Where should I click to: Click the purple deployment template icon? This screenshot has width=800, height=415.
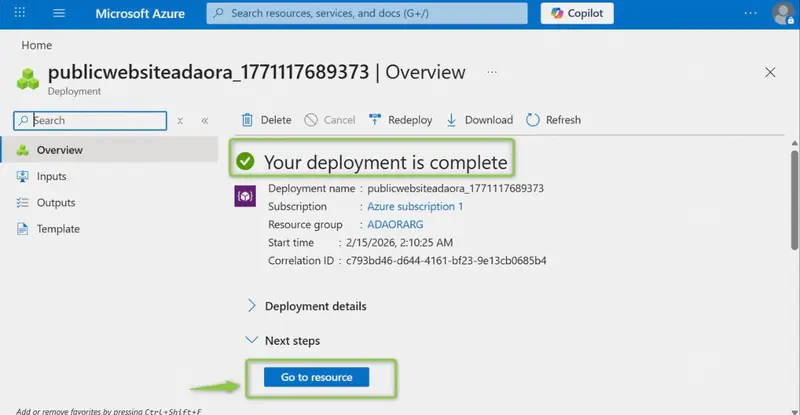(245, 196)
